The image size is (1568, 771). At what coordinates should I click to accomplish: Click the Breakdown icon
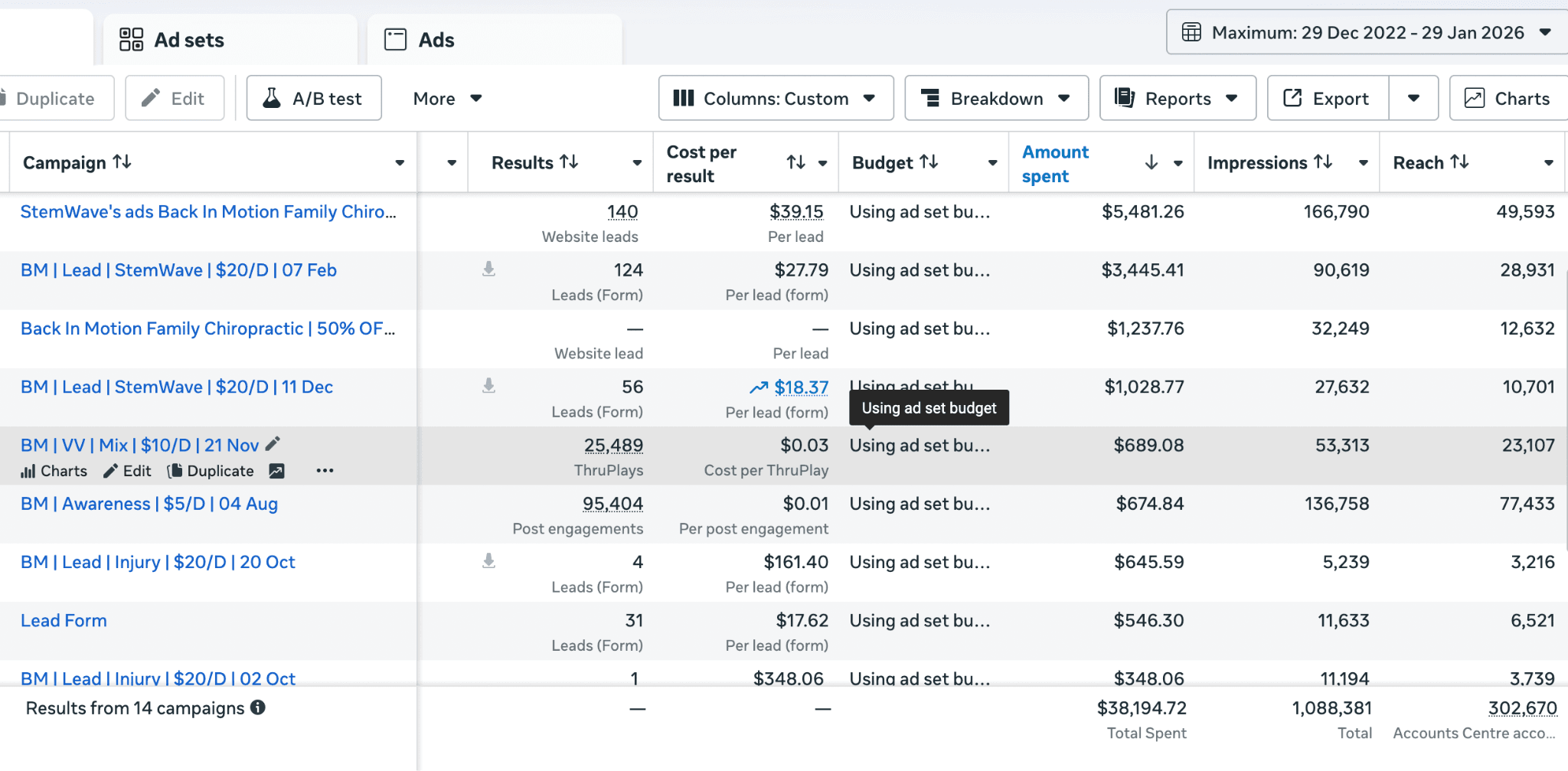click(x=930, y=98)
